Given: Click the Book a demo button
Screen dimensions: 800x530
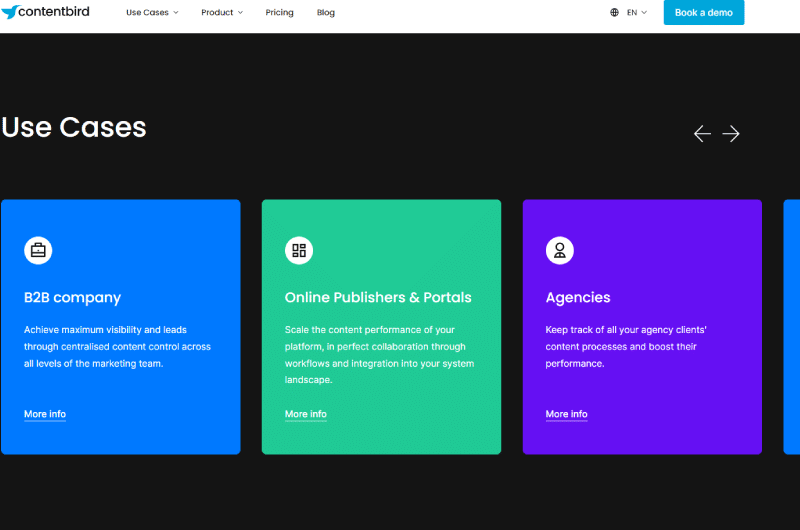Looking at the screenshot, I should [704, 13].
